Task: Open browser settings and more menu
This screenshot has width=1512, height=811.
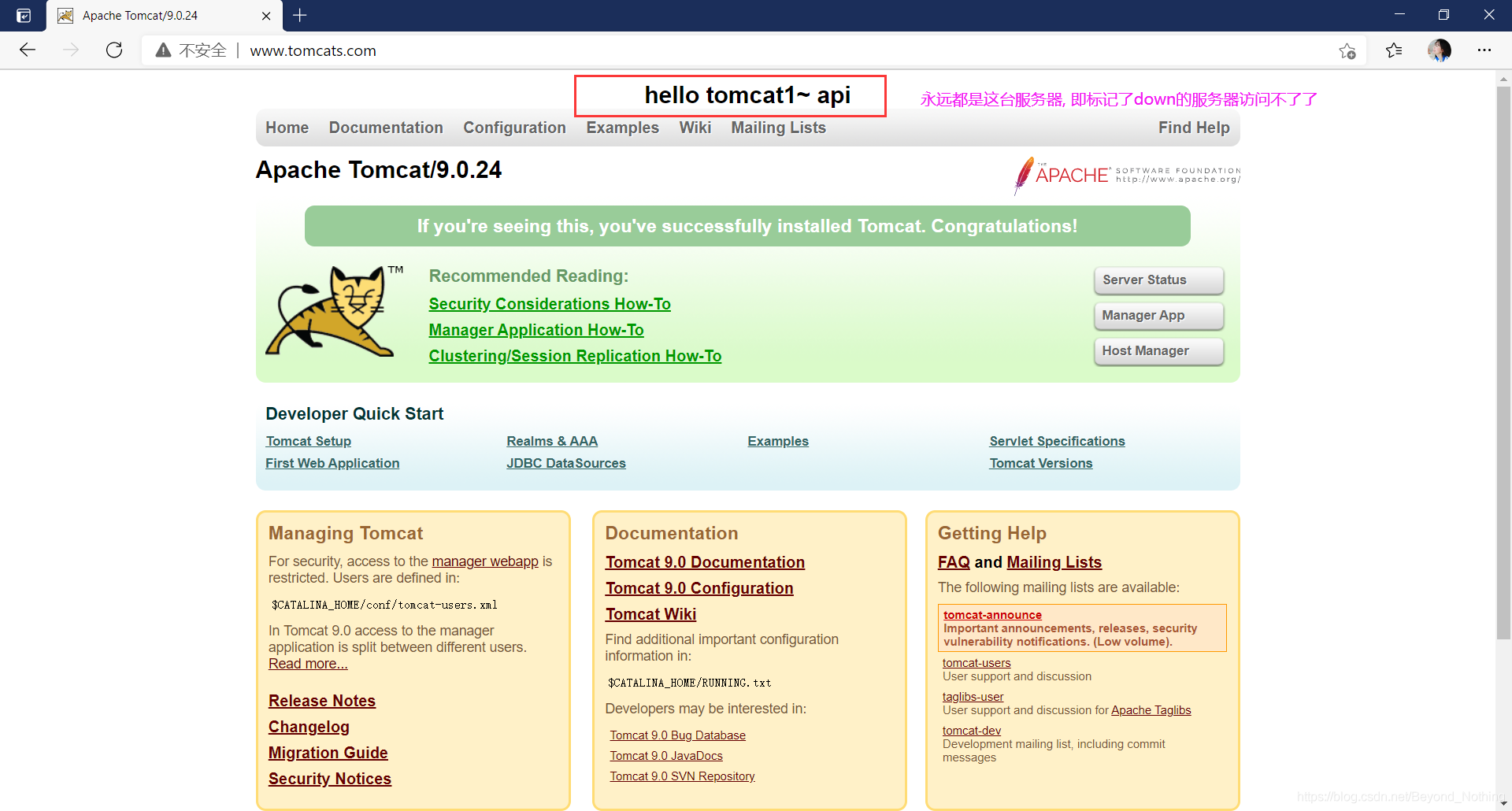Action: point(1484,50)
